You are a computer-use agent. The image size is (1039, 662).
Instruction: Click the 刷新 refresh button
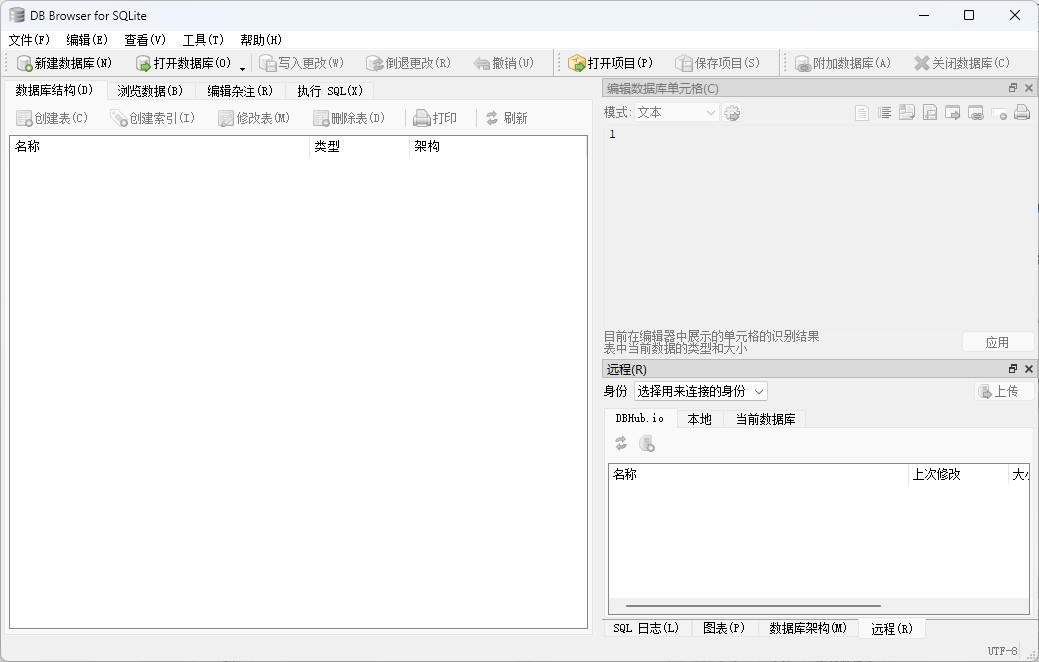pyautogui.click(x=507, y=118)
